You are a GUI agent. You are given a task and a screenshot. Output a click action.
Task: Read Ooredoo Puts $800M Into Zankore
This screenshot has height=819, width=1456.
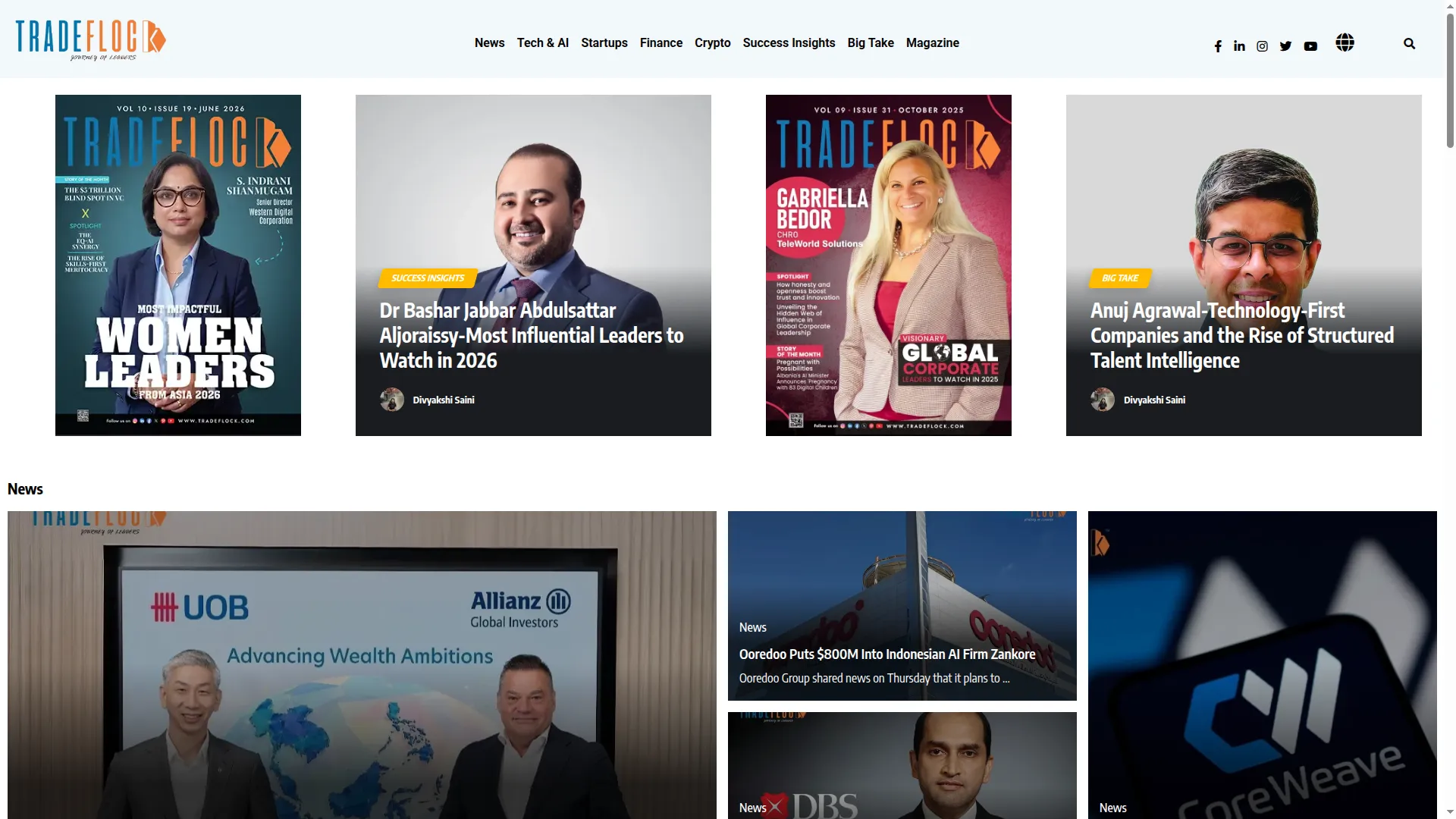pos(887,654)
